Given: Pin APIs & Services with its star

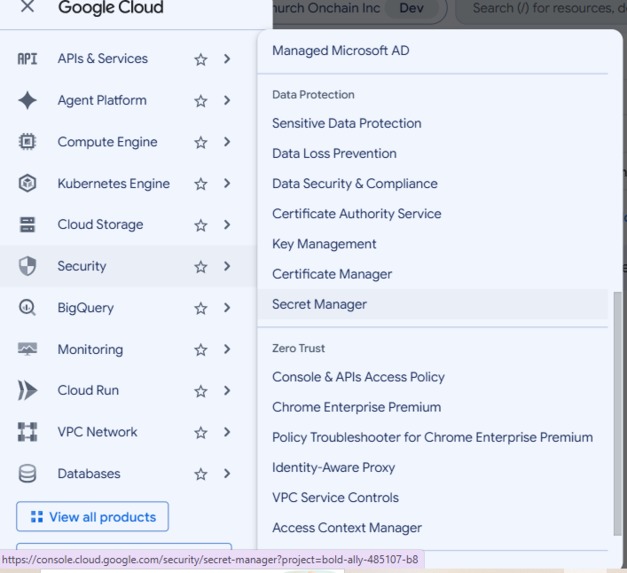Looking at the screenshot, I should click(201, 60).
